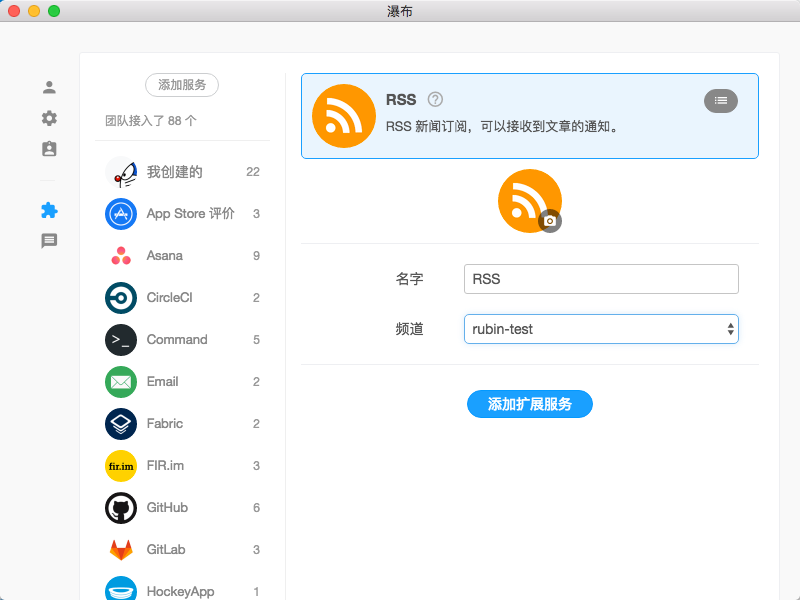Click the 名字 field label
Viewport: 800px width, 600px height.
(x=409, y=279)
